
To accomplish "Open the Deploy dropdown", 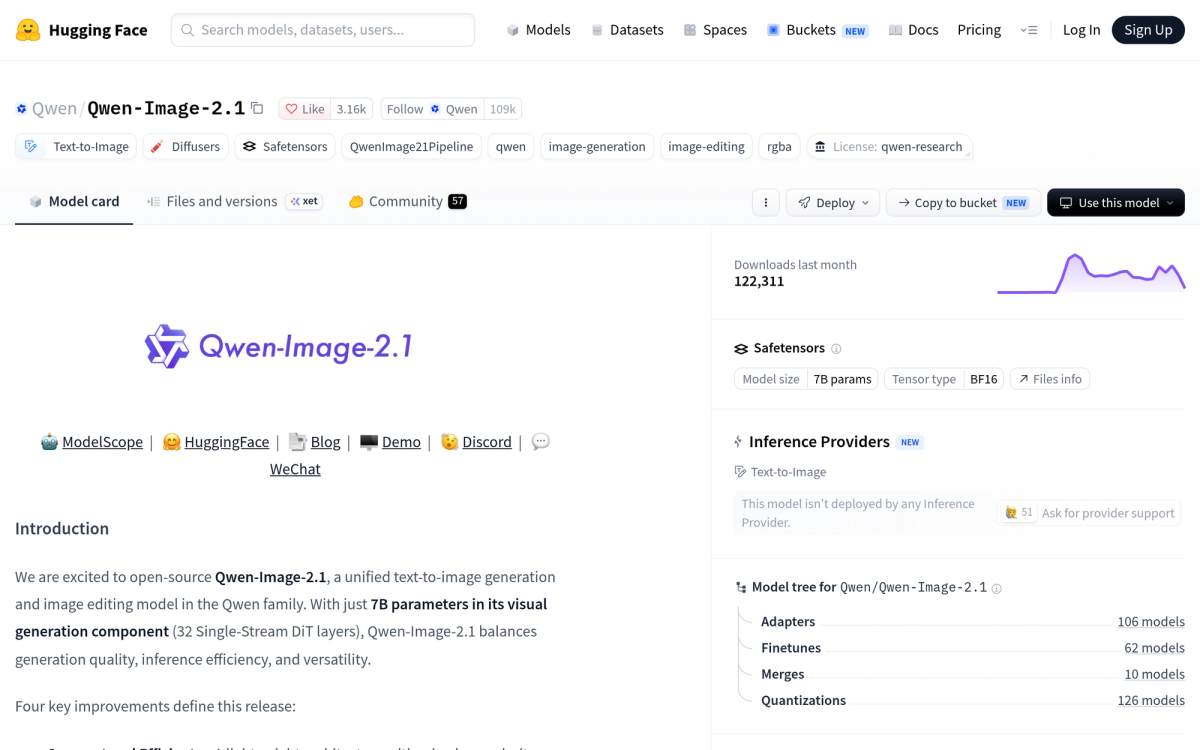I will [x=833, y=202].
